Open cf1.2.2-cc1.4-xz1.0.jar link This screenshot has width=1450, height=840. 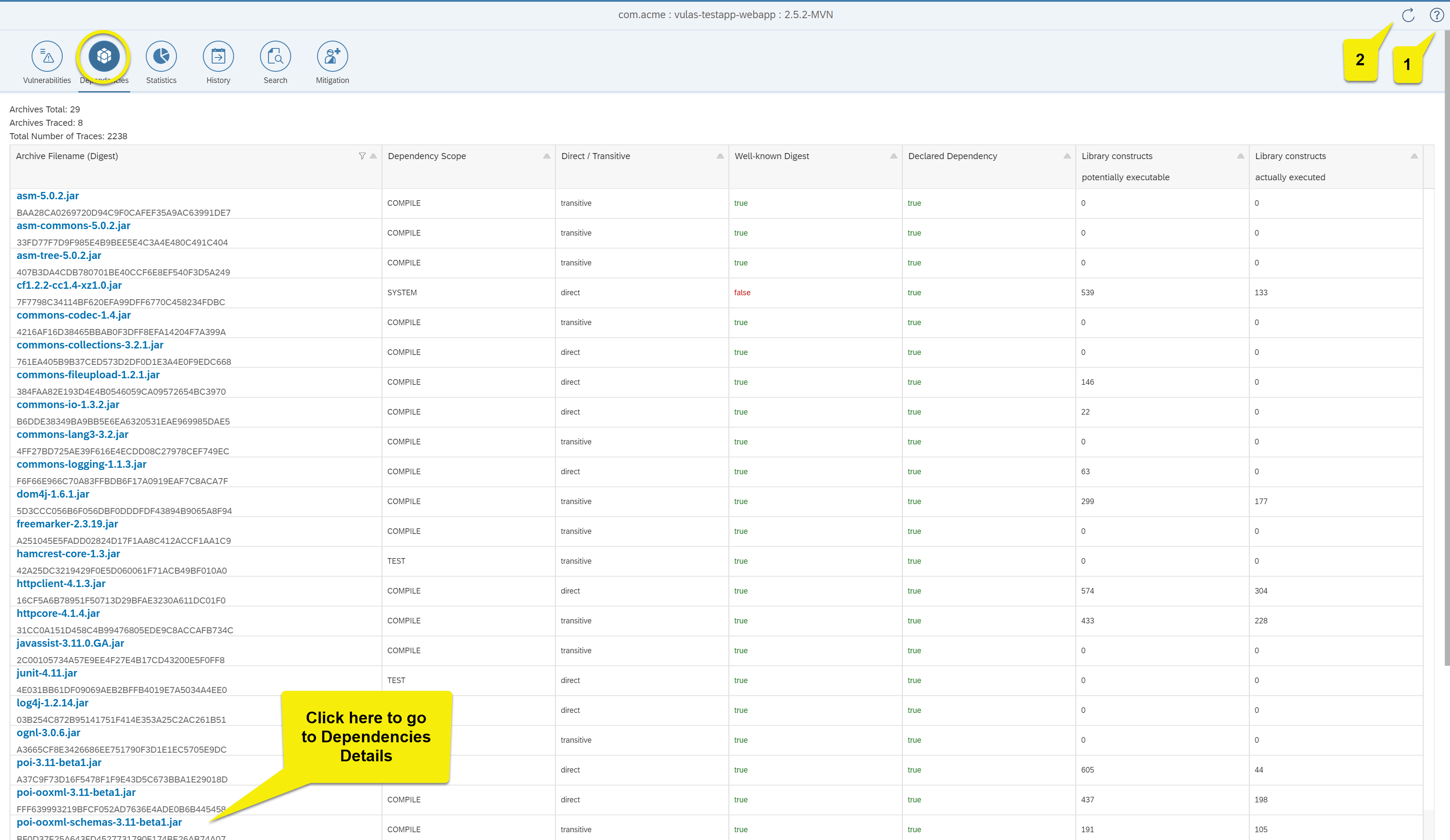(x=69, y=286)
